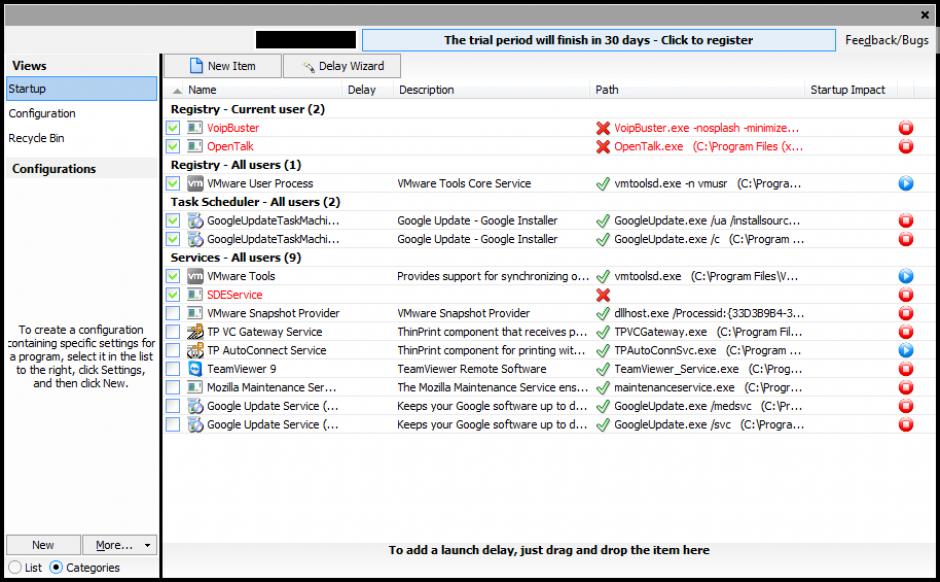
Task: Click the red stop icon for TP VC Gateway Service
Action: tap(905, 331)
